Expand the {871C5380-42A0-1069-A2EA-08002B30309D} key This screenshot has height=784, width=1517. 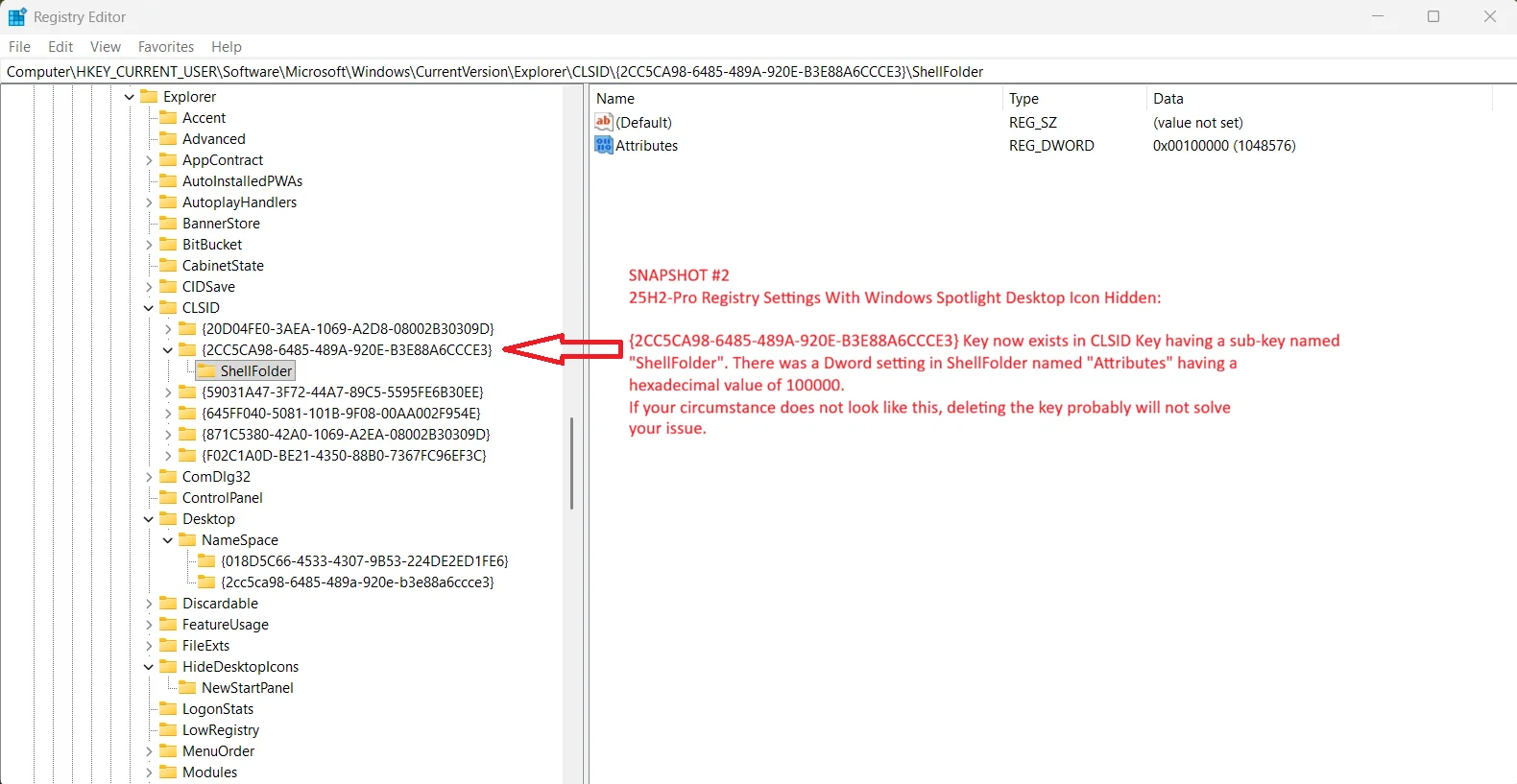[x=168, y=435]
